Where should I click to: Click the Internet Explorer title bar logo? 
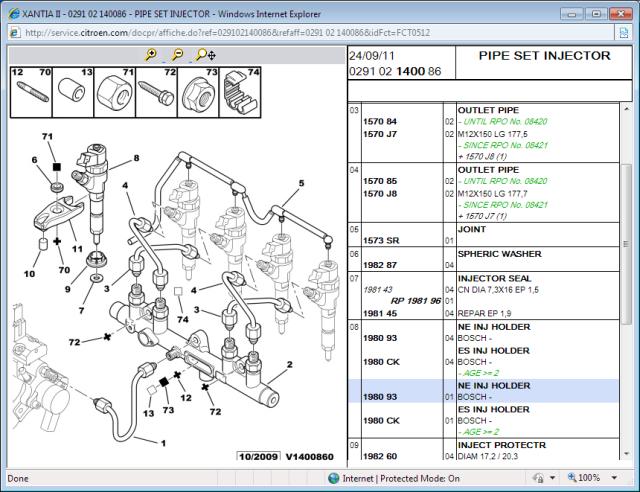[13, 13]
